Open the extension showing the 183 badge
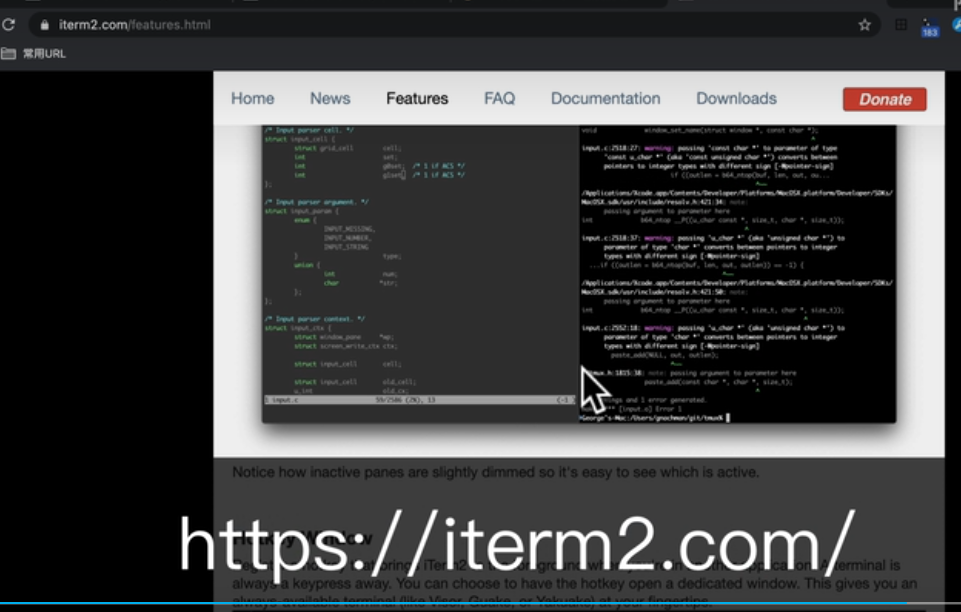The width and height of the screenshot is (961, 612). tap(930, 27)
